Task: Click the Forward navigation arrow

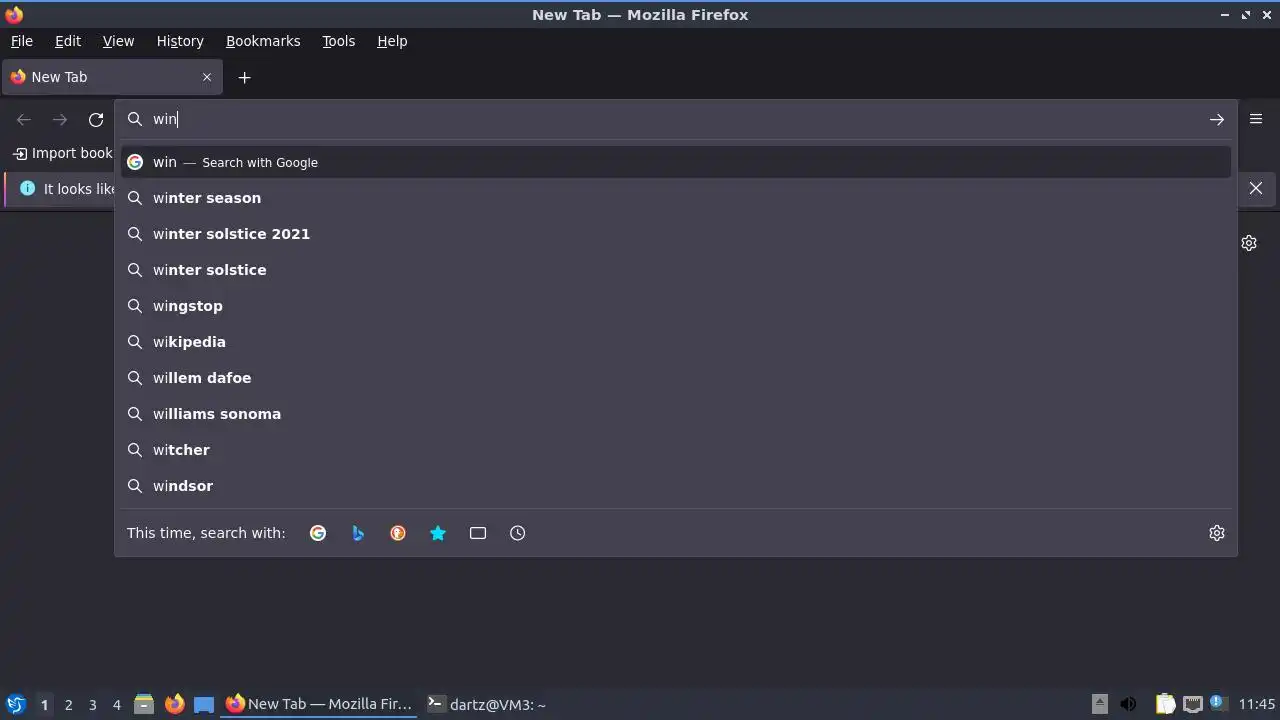Action: tap(60, 119)
